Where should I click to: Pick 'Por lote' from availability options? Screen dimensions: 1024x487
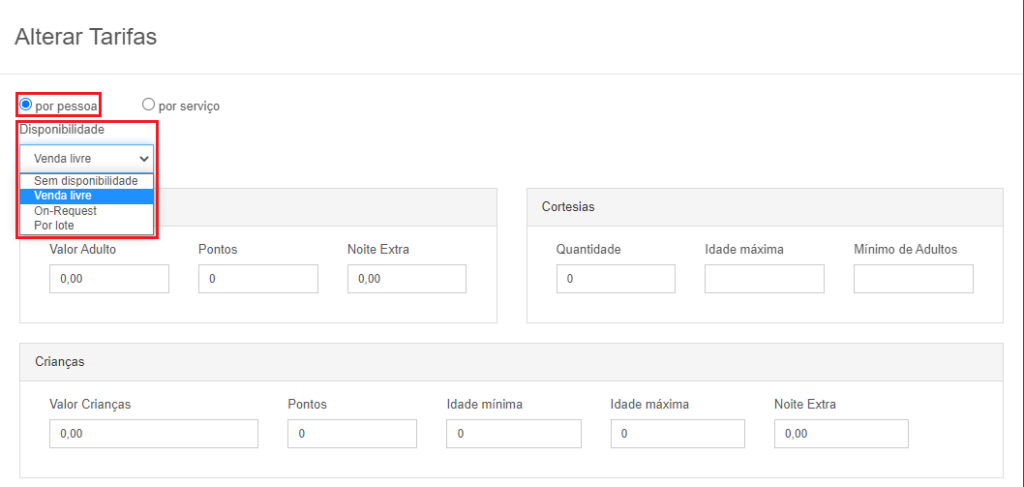pos(87,225)
